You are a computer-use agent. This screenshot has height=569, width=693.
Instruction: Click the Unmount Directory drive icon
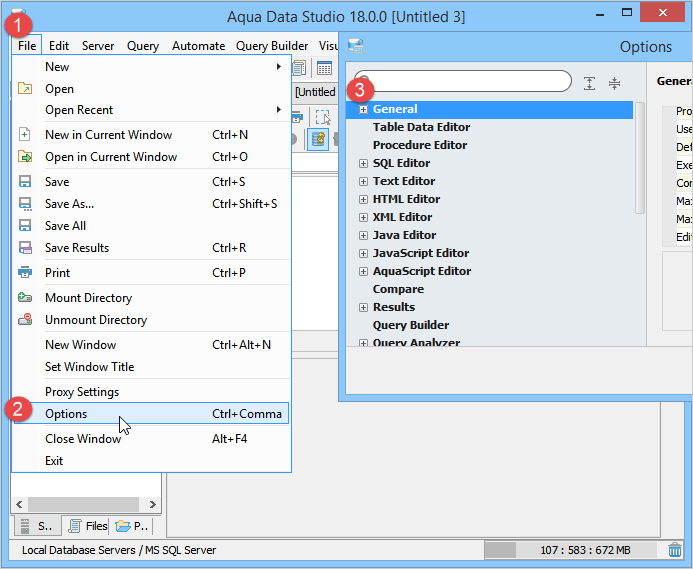[x=25, y=319]
